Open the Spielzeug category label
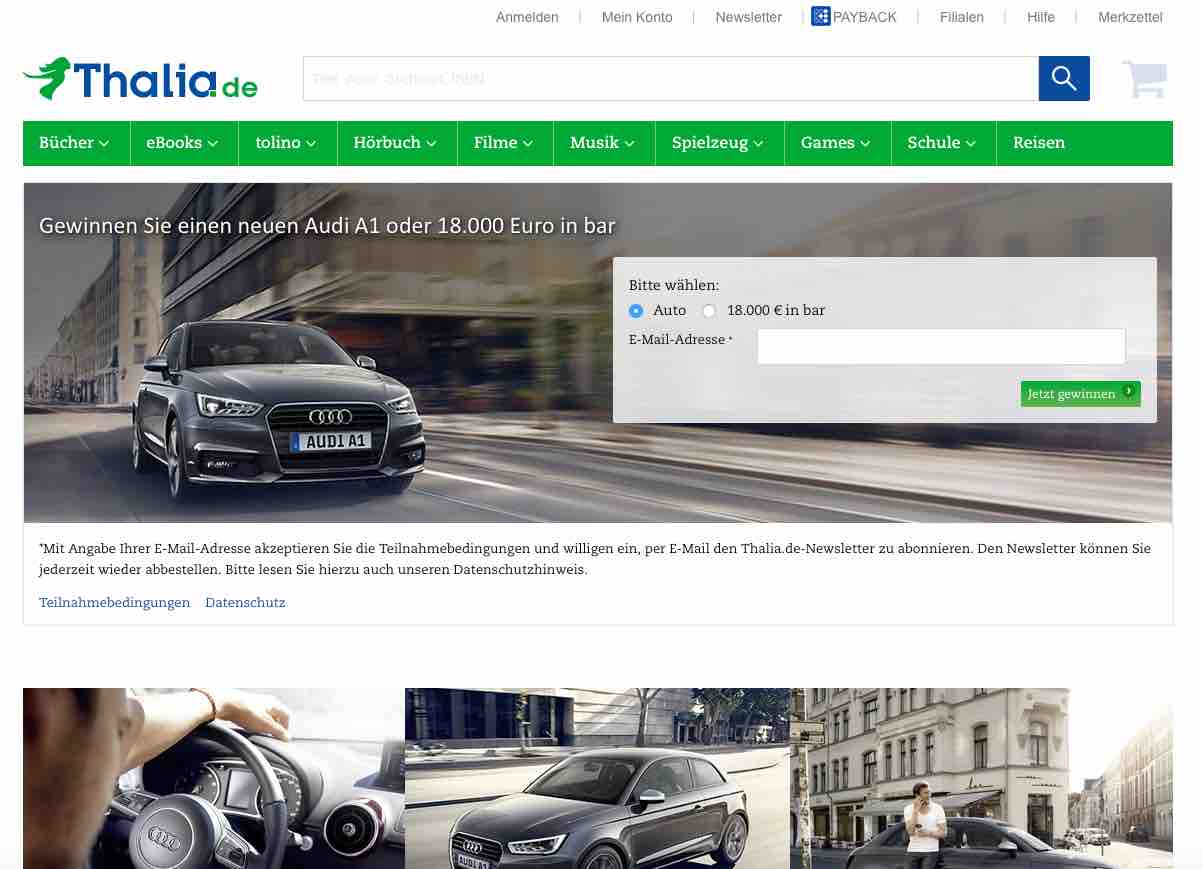The width and height of the screenshot is (1203, 869). (x=710, y=143)
